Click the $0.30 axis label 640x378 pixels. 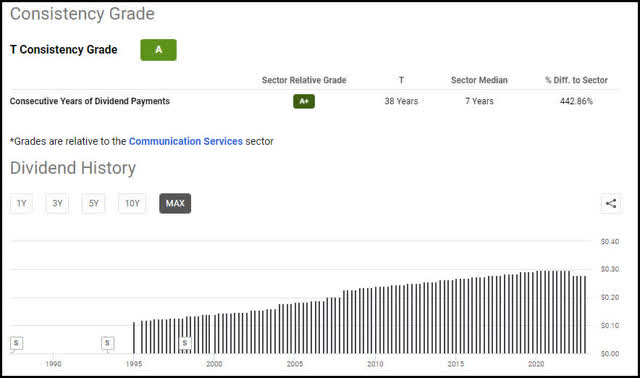[610, 269]
